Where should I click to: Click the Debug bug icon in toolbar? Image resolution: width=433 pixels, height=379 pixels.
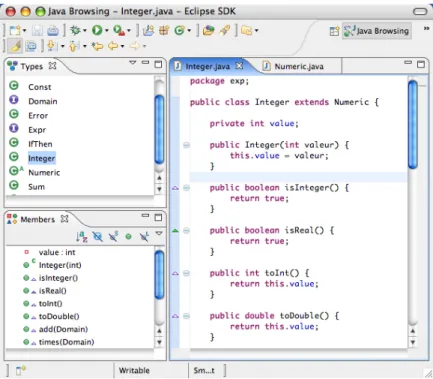(x=75, y=31)
